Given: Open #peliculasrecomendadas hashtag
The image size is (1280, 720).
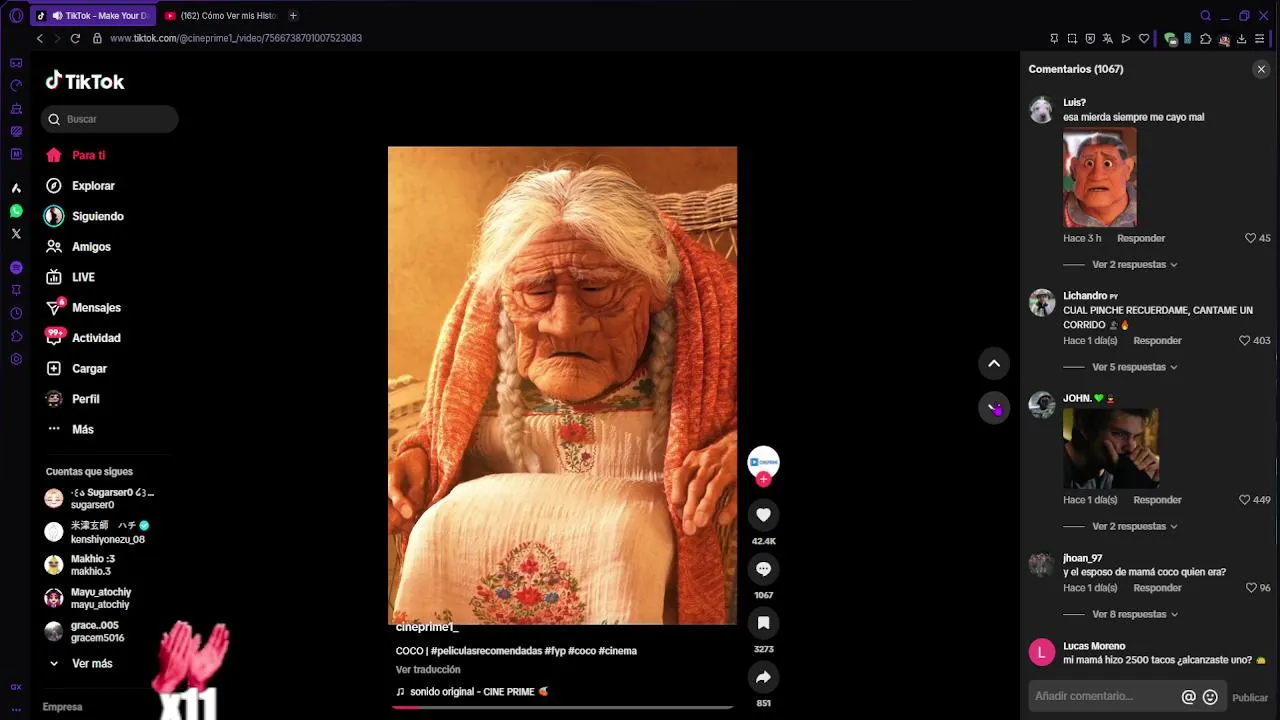Looking at the screenshot, I should [x=486, y=651].
